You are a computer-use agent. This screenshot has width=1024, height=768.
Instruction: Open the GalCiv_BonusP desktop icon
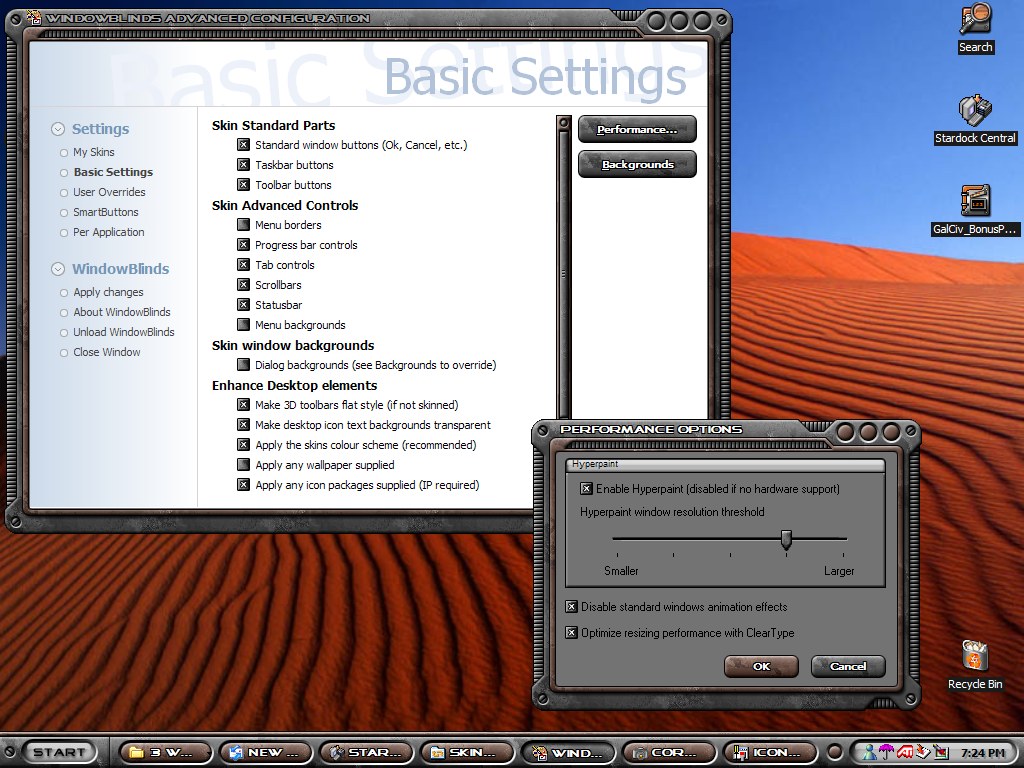(x=975, y=210)
